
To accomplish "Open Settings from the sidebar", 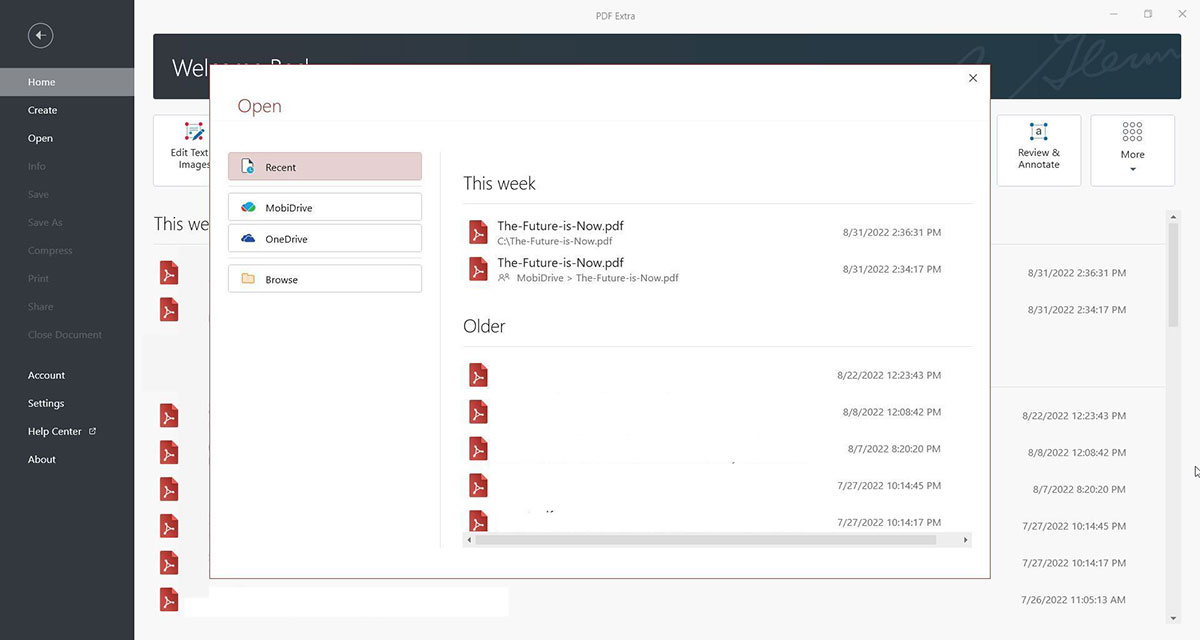I will (x=46, y=403).
